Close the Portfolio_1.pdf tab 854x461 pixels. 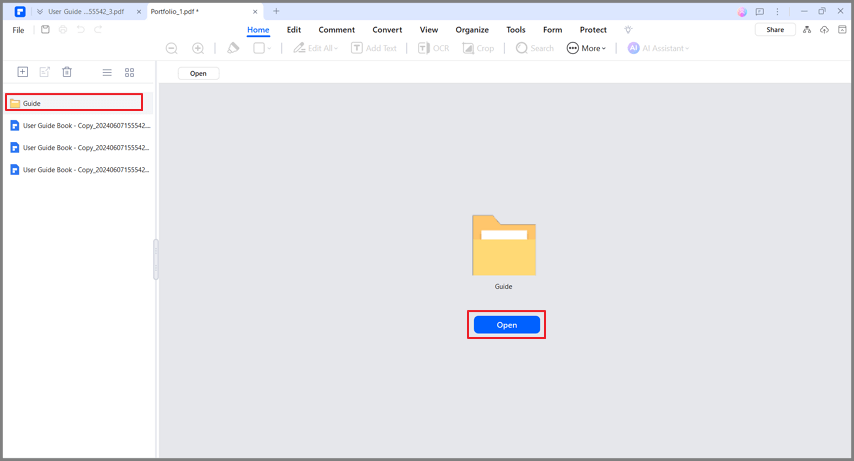(255, 11)
